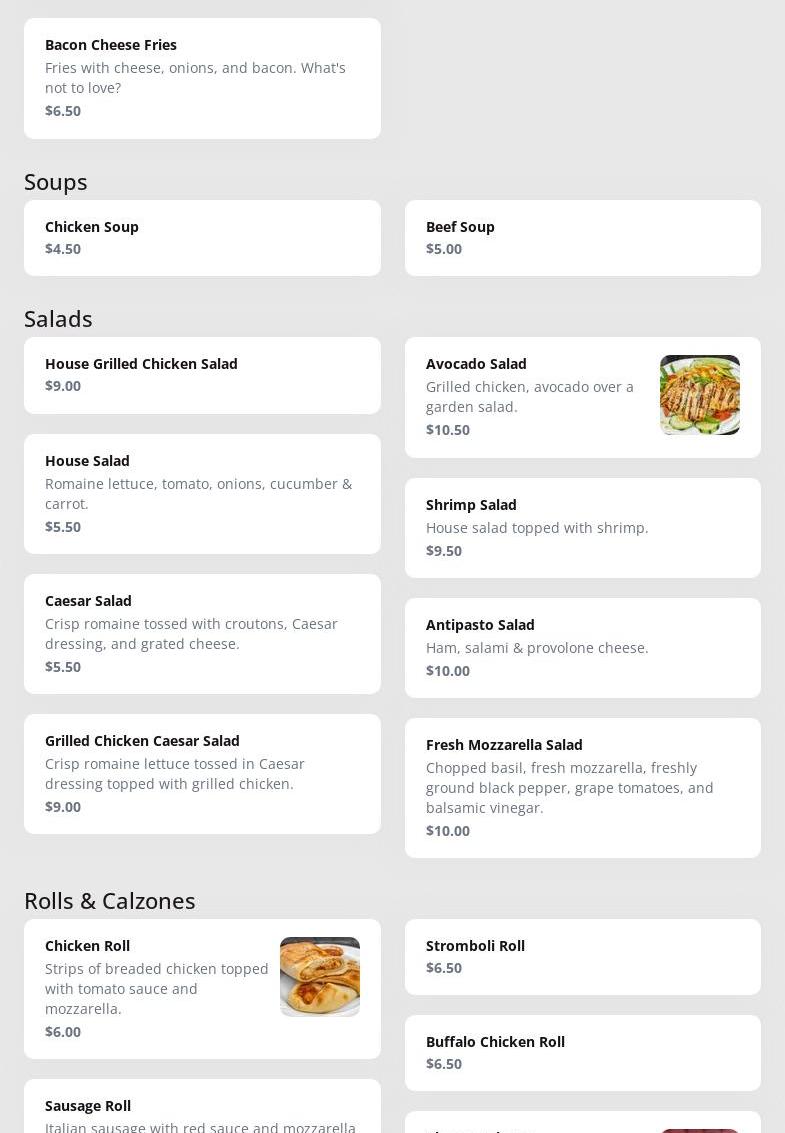Screen dimensions: 785x1133
Task: Select the Shrimp Salad item
Action: click(582, 528)
